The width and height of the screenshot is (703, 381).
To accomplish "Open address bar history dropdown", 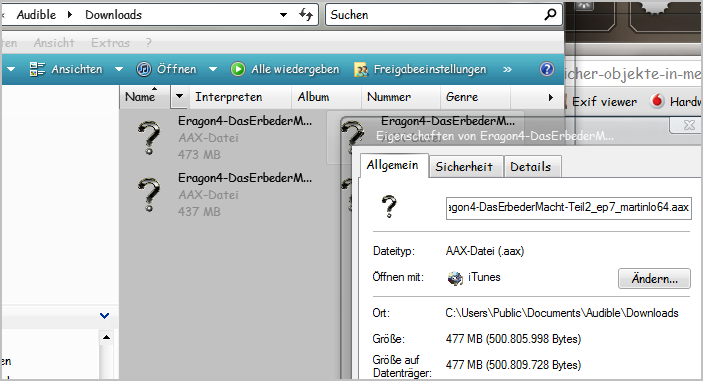I will (283, 15).
